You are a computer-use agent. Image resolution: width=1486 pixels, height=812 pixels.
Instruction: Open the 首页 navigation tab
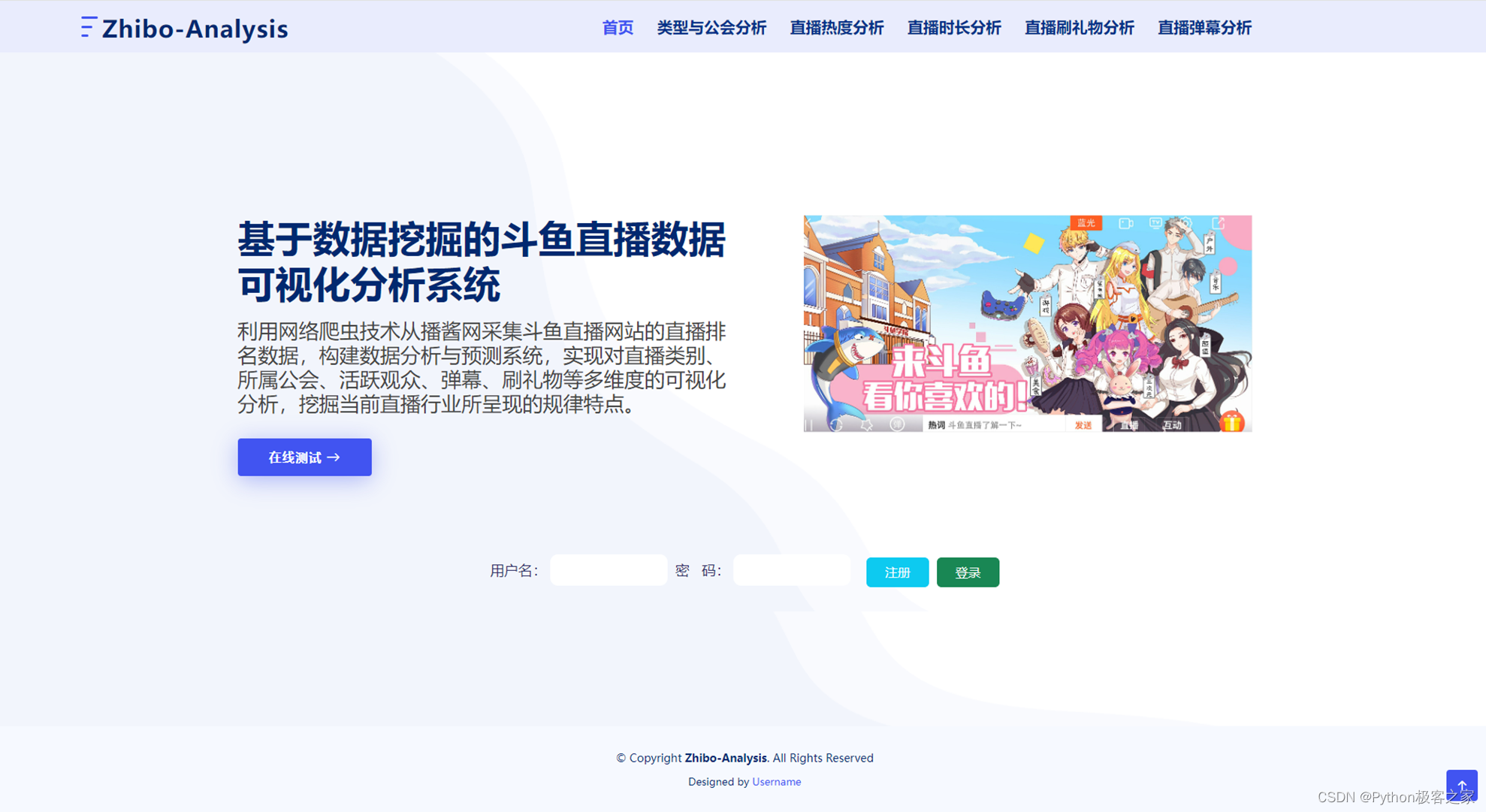tap(618, 28)
